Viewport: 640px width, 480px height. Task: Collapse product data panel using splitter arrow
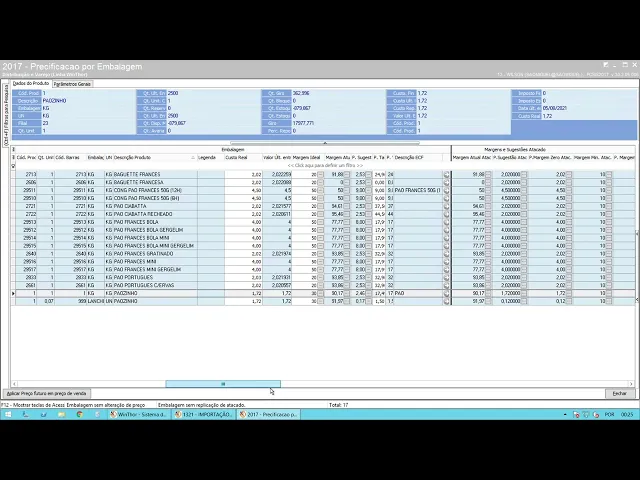(x=325, y=143)
